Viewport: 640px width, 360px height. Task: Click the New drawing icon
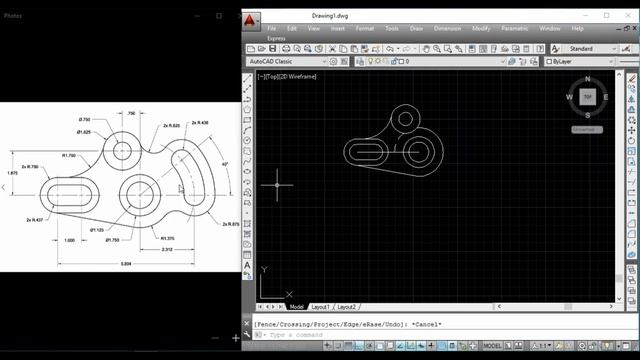tap(251, 49)
